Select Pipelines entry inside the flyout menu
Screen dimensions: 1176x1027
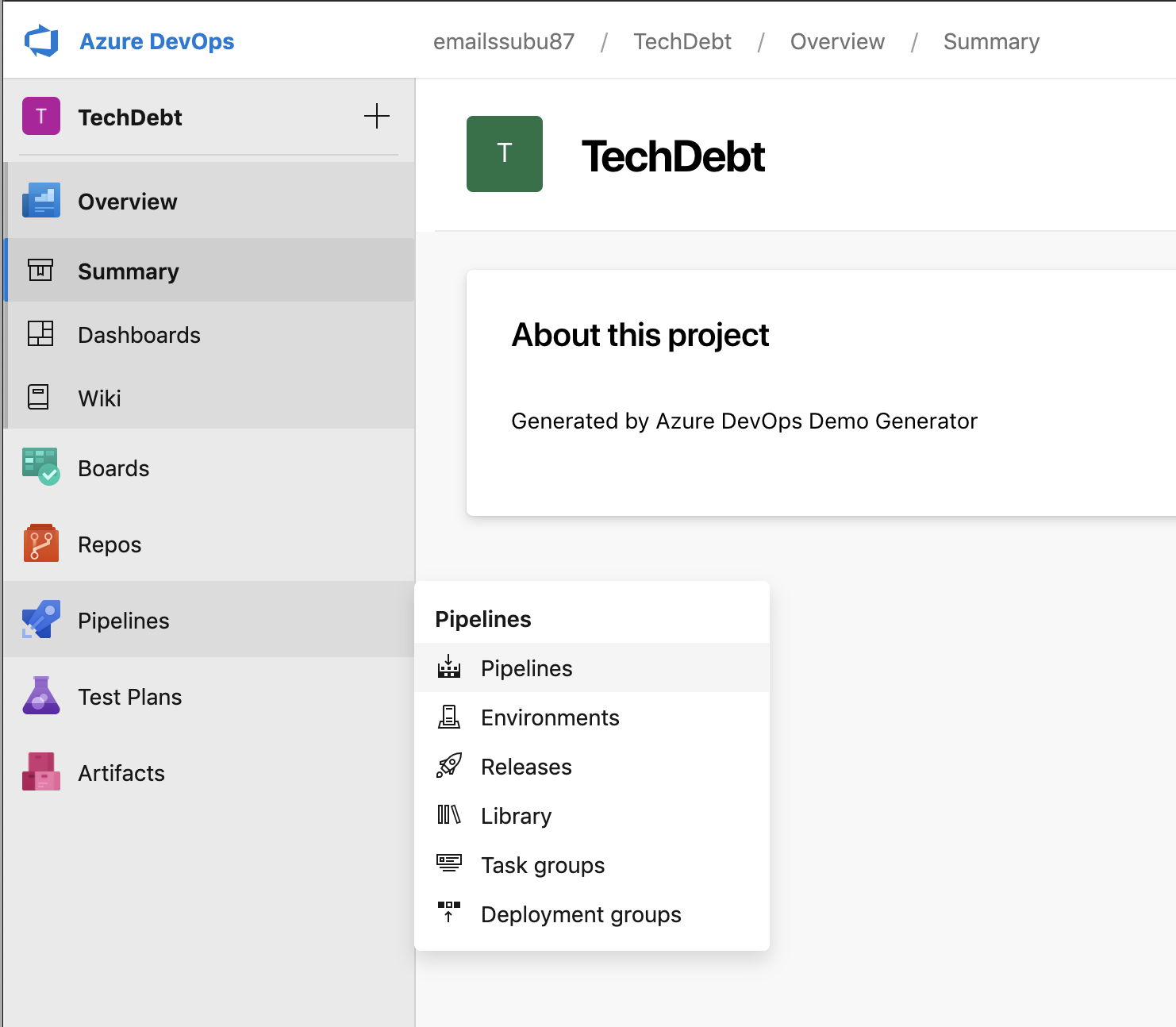[526, 667]
